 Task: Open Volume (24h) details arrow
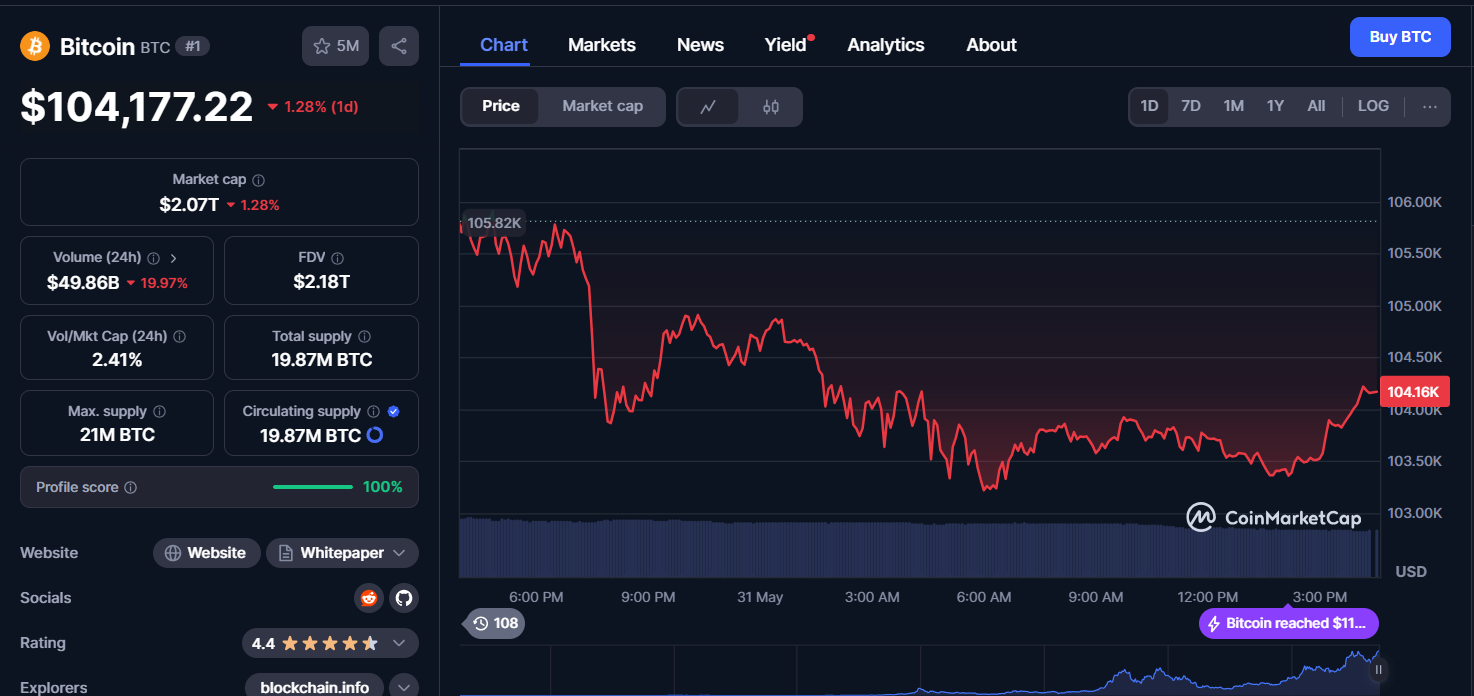click(173, 258)
